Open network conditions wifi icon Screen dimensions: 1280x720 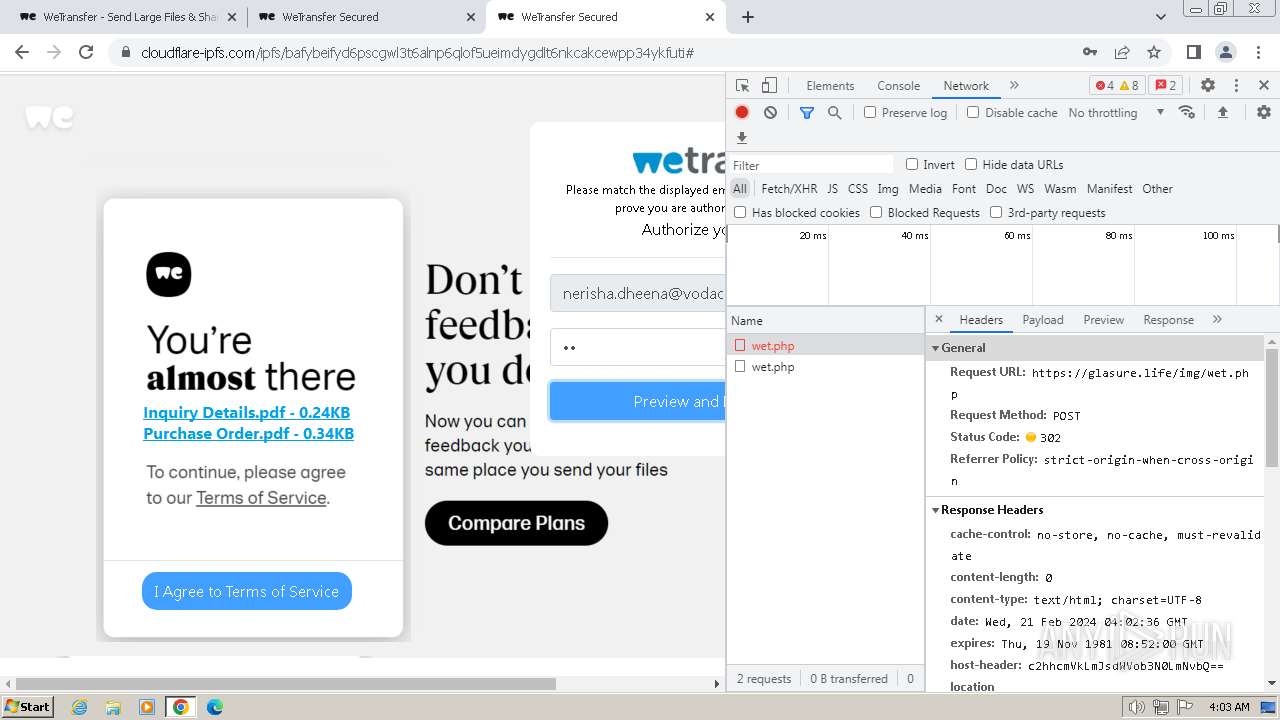coord(1187,112)
